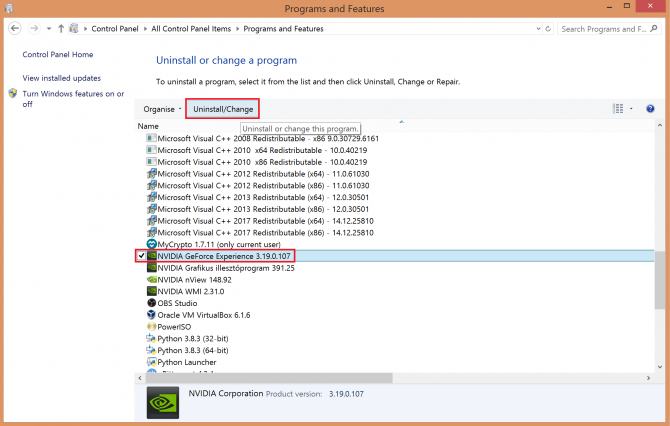This screenshot has width=670, height=426.
Task: Expand the address bar history dropdown
Action: (538, 29)
